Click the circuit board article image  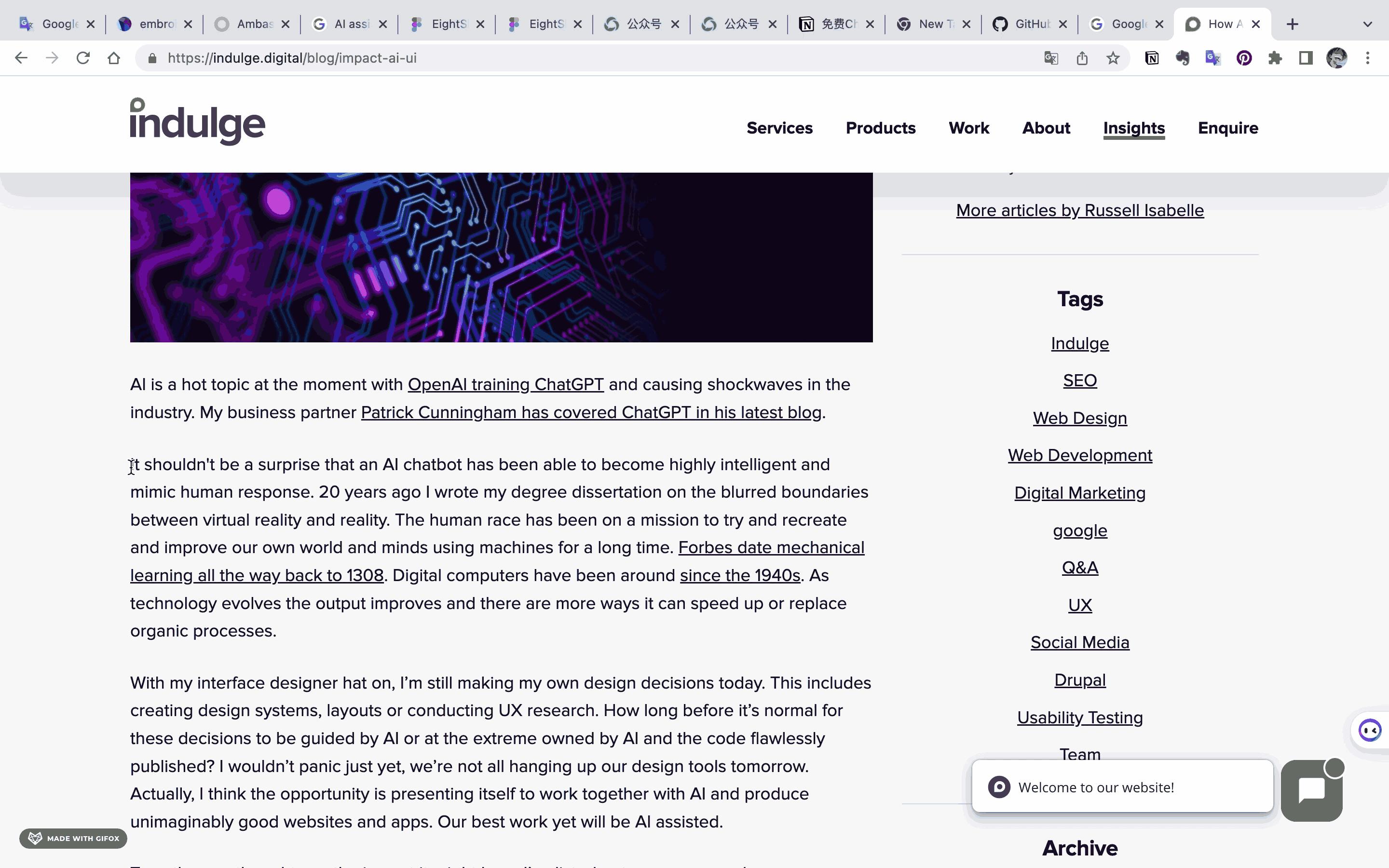pyautogui.click(x=501, y=257)
